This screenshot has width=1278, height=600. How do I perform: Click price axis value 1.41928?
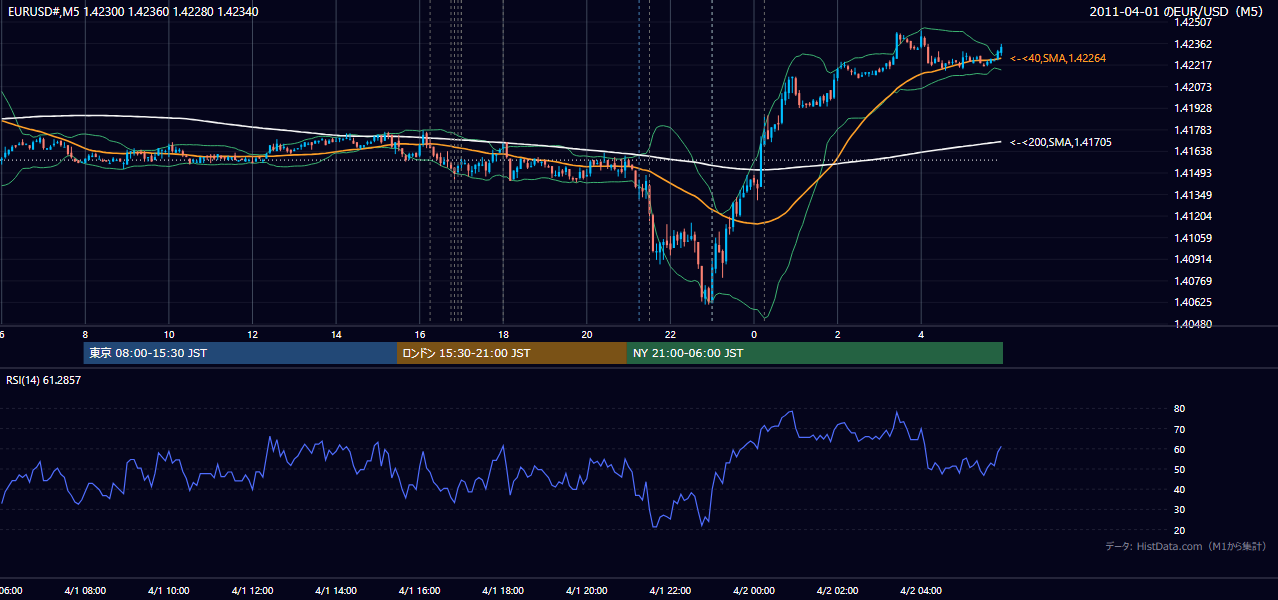[x=1193, y=108]
